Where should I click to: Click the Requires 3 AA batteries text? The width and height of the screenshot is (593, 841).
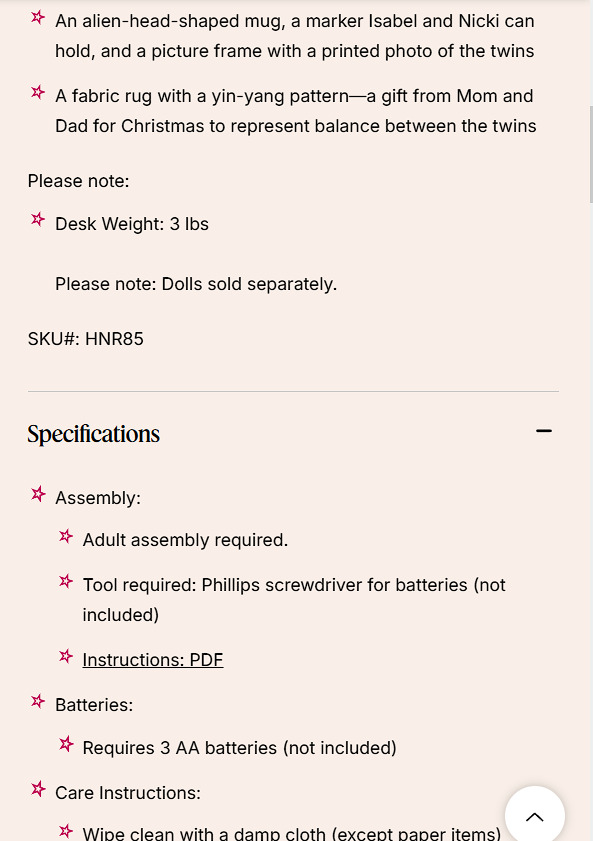(240, 748)
